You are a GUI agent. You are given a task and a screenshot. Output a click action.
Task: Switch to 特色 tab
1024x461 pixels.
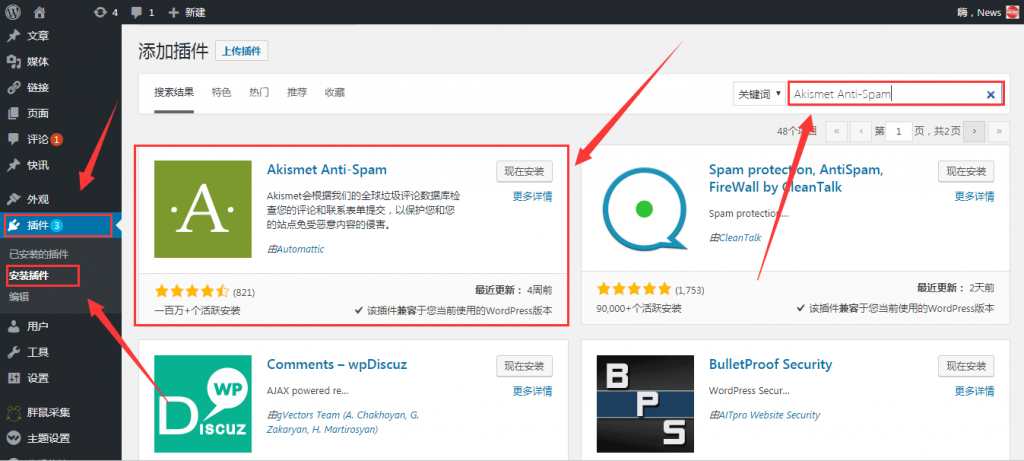(221, 93)
